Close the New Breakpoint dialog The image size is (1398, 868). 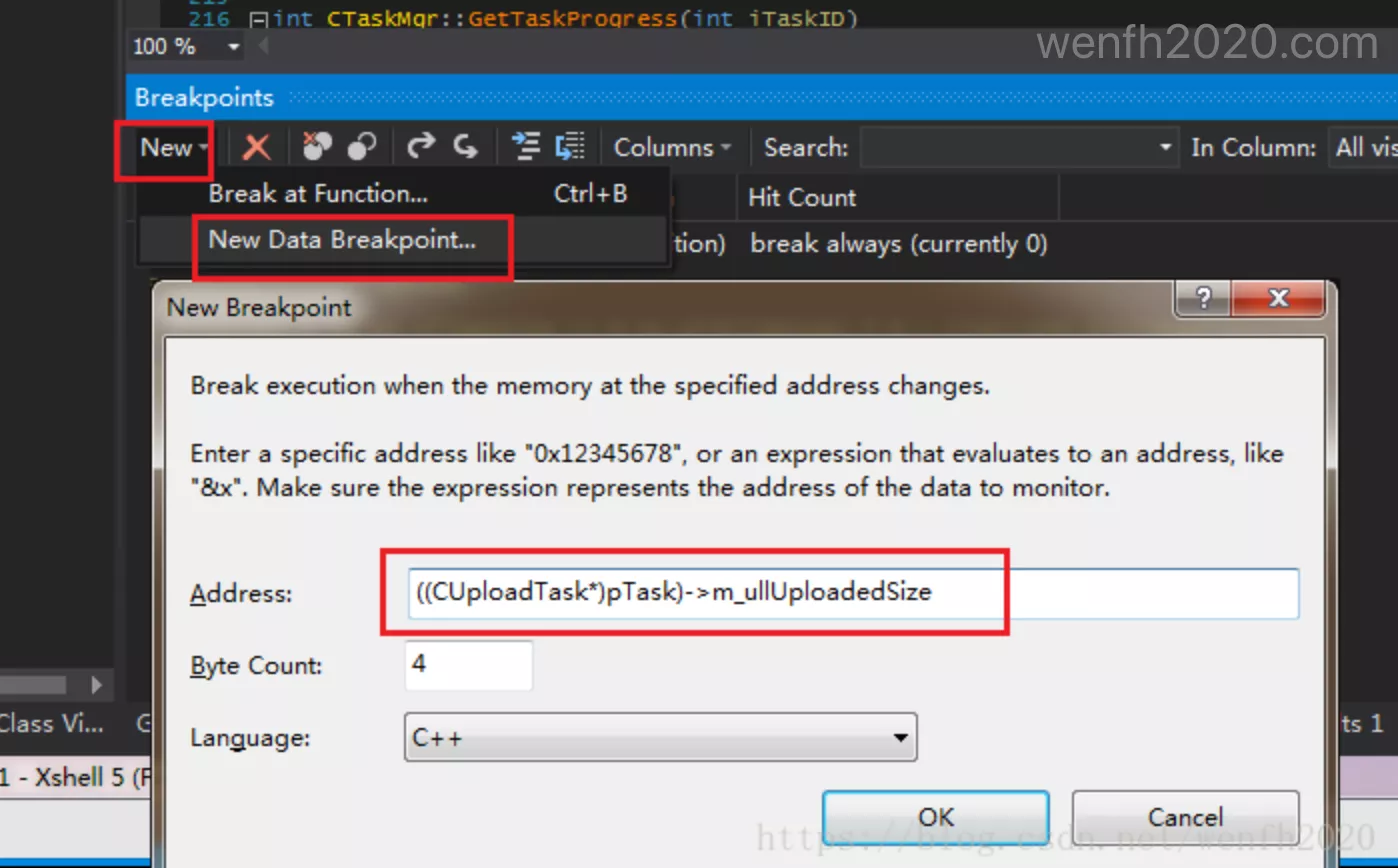pyautogui.click(x=1278, y=299)
